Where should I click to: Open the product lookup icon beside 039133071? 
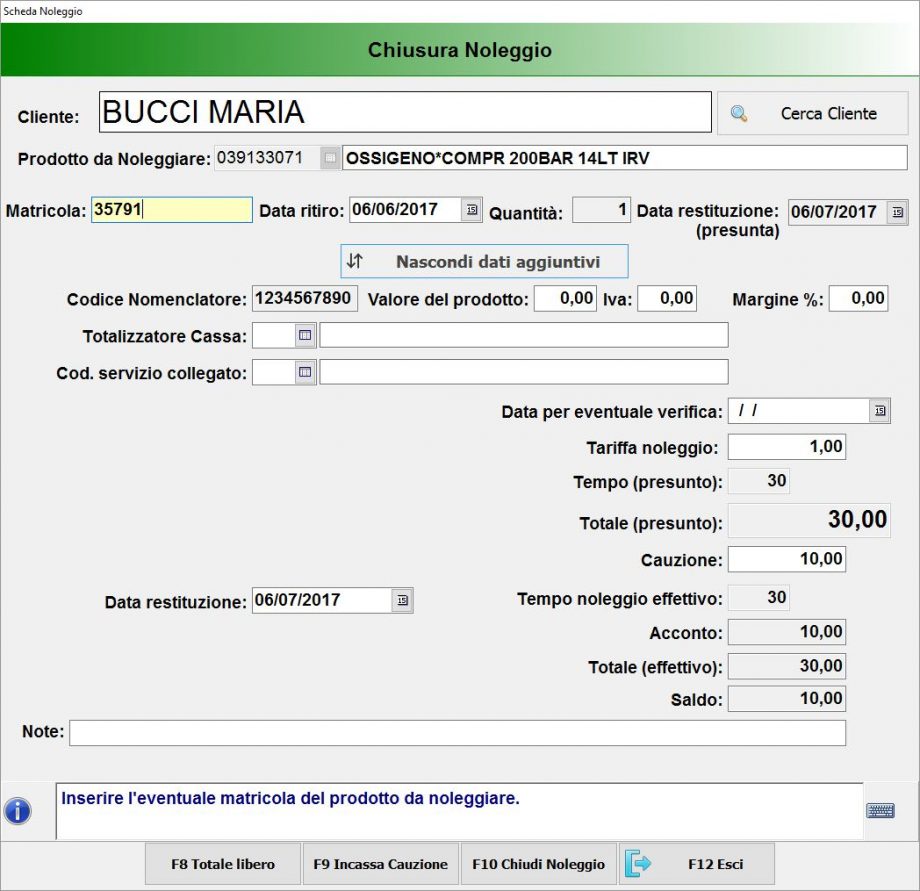click(x=330, y=158)
